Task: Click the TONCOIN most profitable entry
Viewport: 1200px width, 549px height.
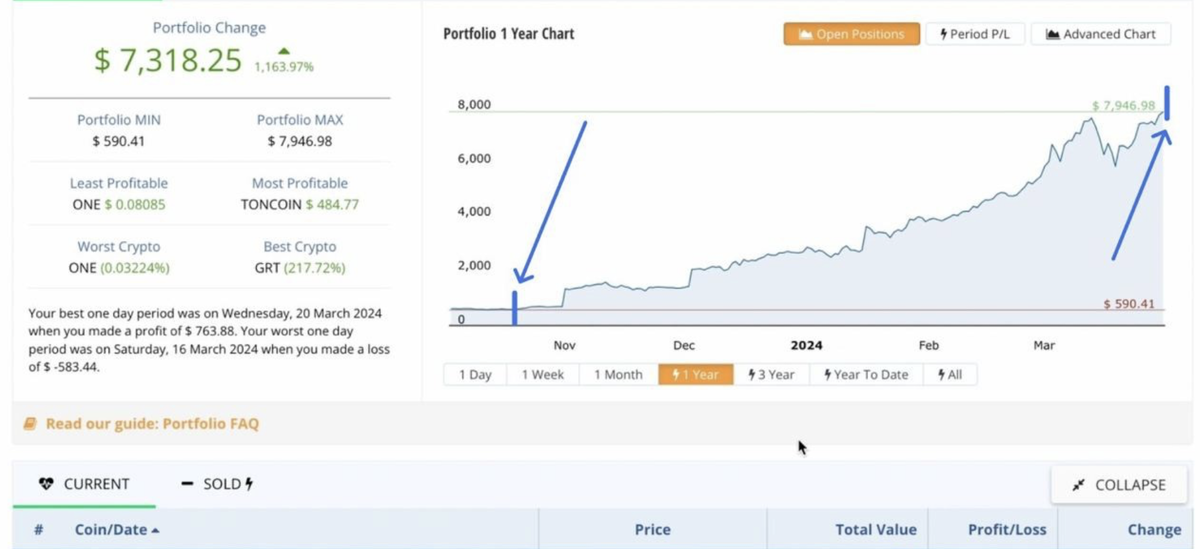Action: click(272, 204)
